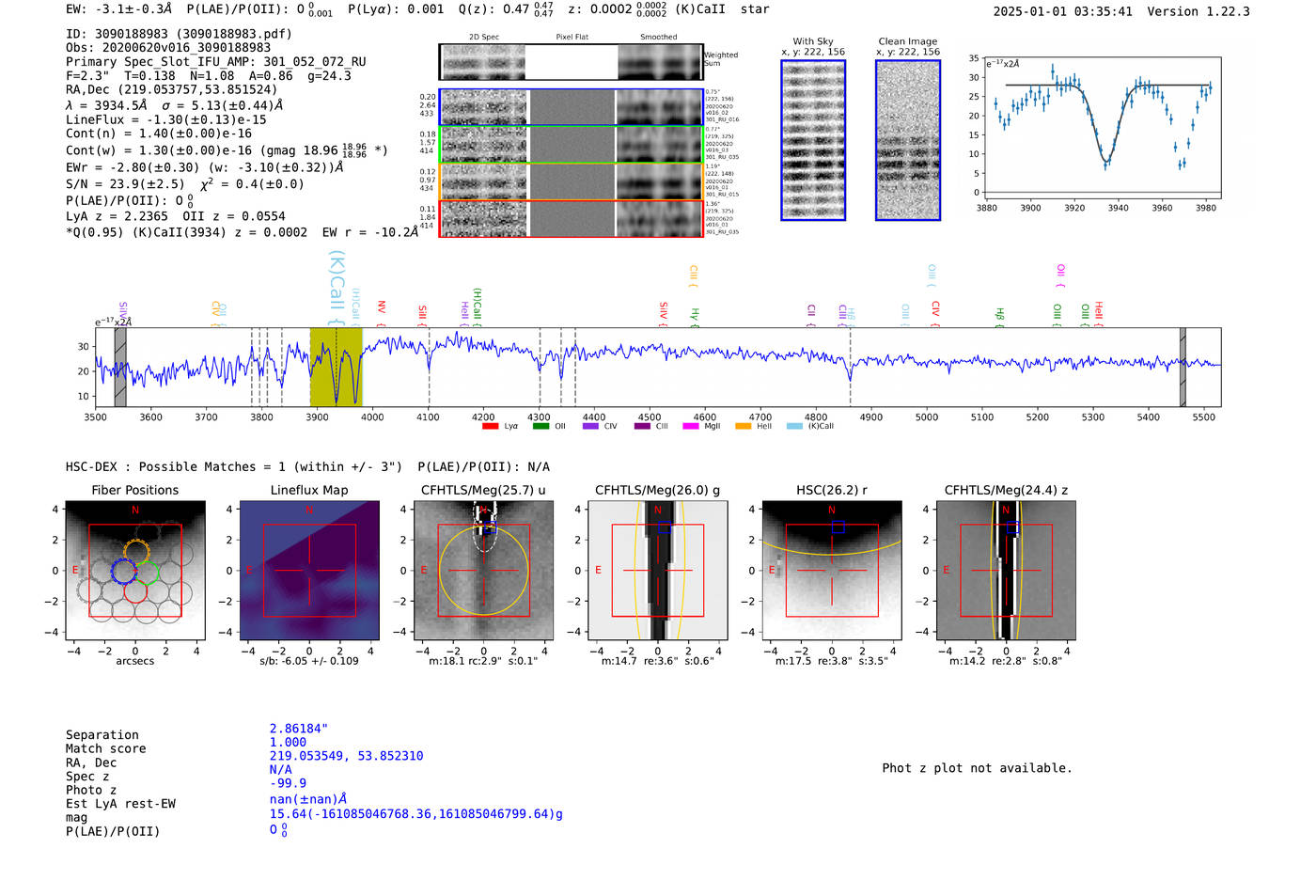The height and width of the screenshot is (896, 1316).
Task: Click the ID 3090188983 text line
Action: pyautogui.click(x=179, y=34)
